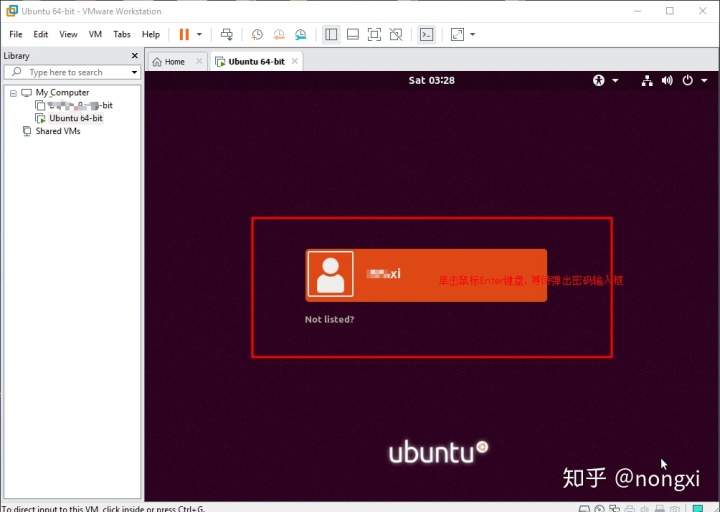Suspend the VM with the orange pause button
Screen dimensions: 720x512
coord(184,34)
